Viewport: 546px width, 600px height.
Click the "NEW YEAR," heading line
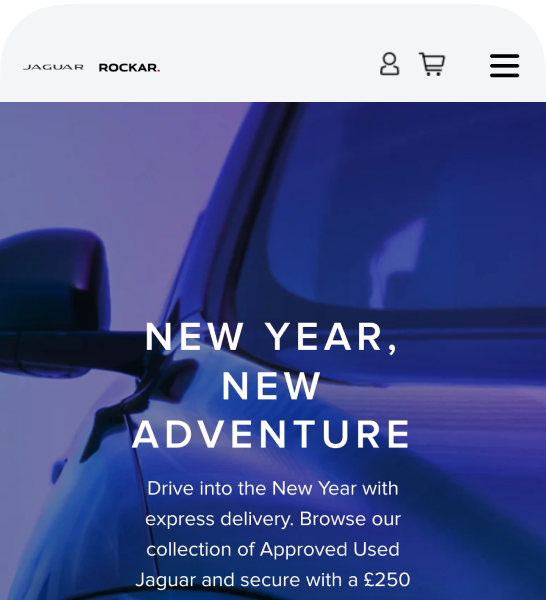tap(272, 337)
